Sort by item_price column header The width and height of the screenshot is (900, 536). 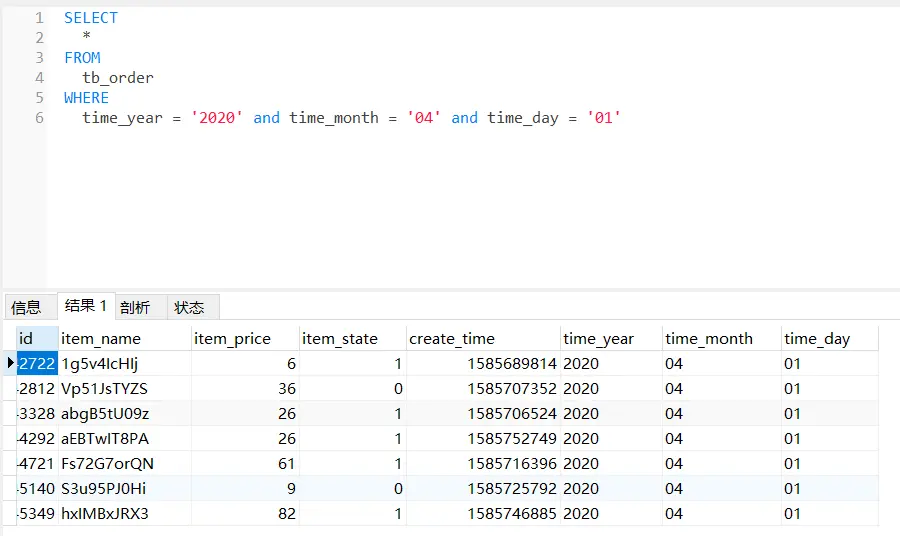point(232,338)
